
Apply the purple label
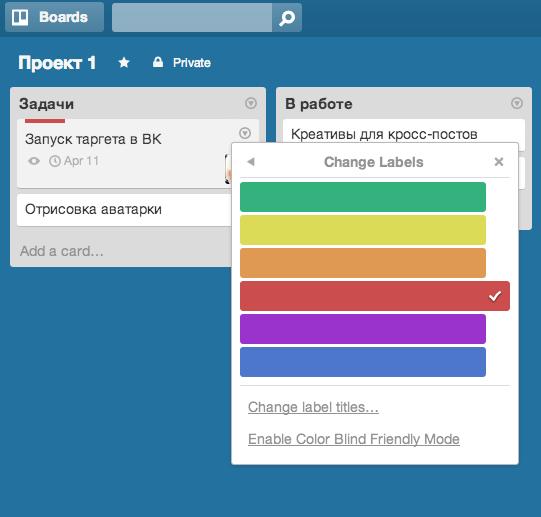[363, 329]
